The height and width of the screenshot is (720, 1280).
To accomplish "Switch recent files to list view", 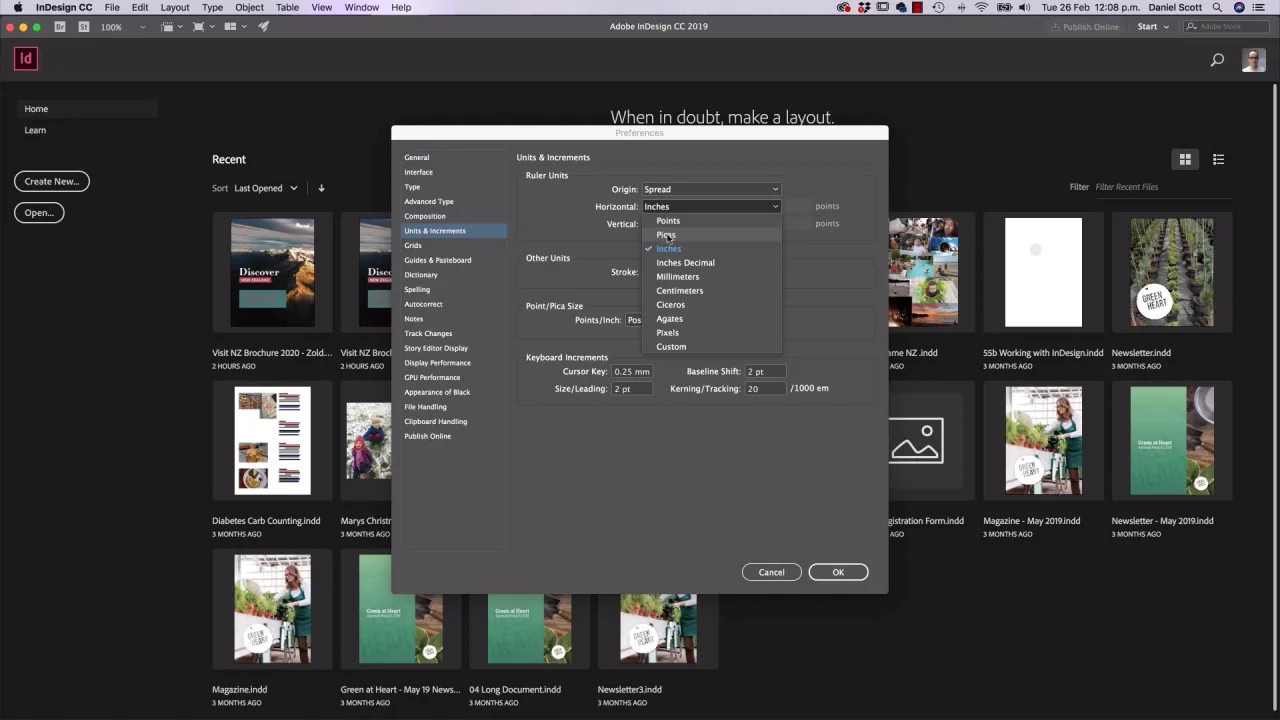I will (1218, 159).
